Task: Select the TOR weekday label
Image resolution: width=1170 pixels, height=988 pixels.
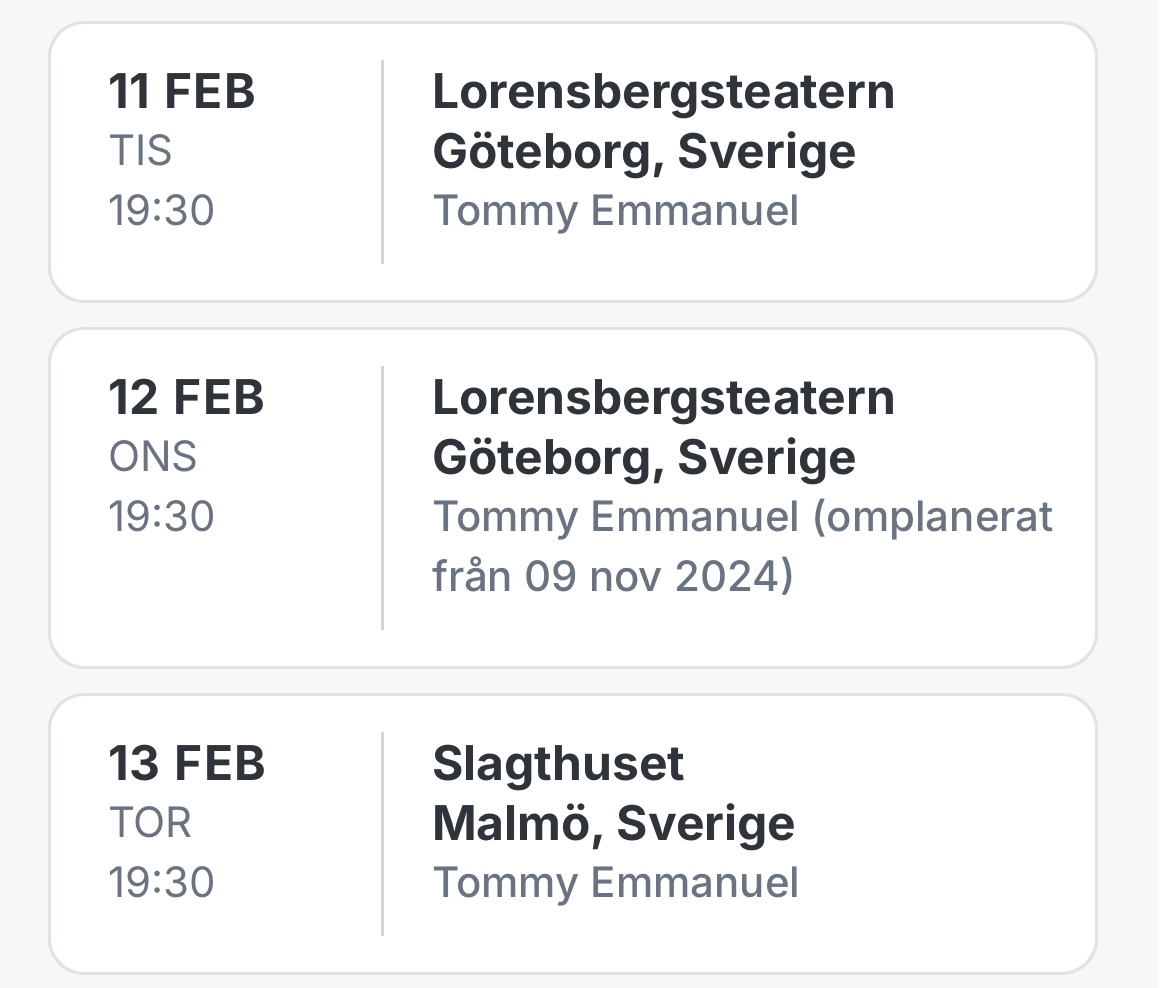Action: point(150,823)
